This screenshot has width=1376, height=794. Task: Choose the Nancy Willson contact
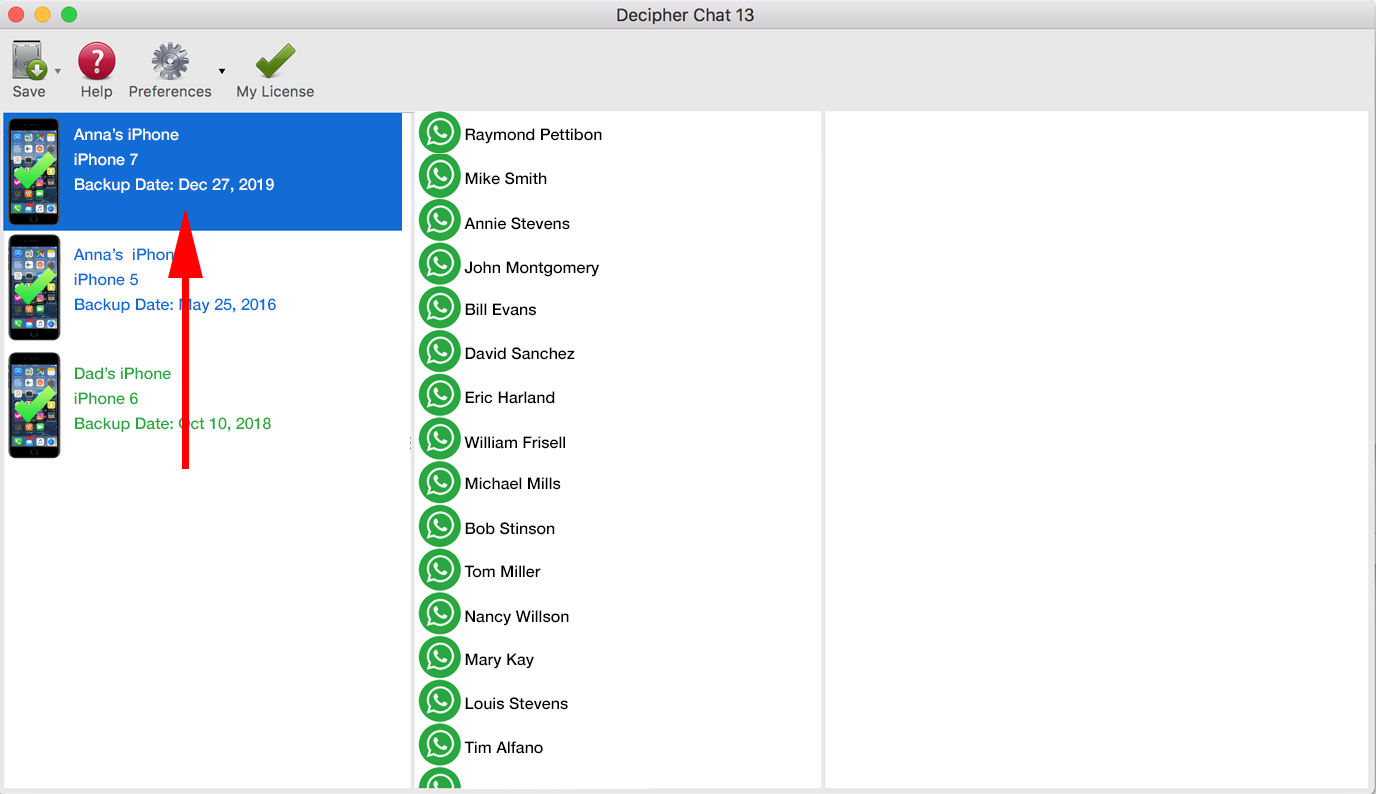[516, 616]
